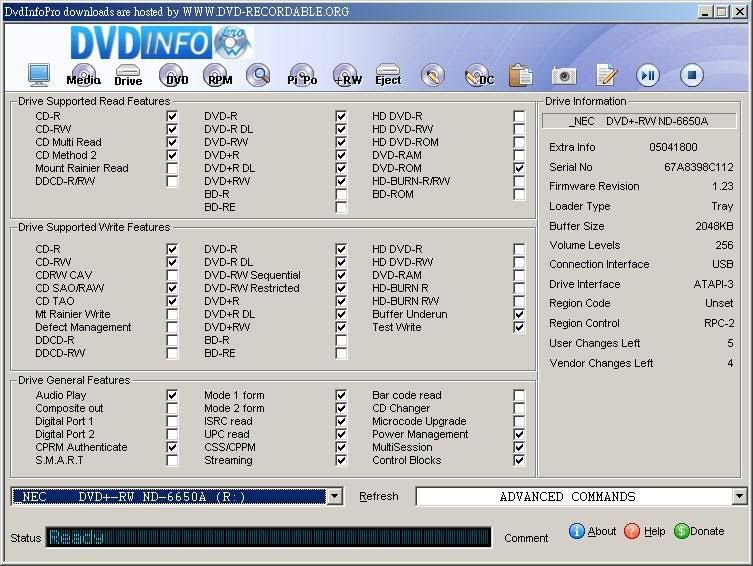Click the camera screenshot icon
Image resolution: width=753 pixels, height=566 pixels.
coord(564,75)
